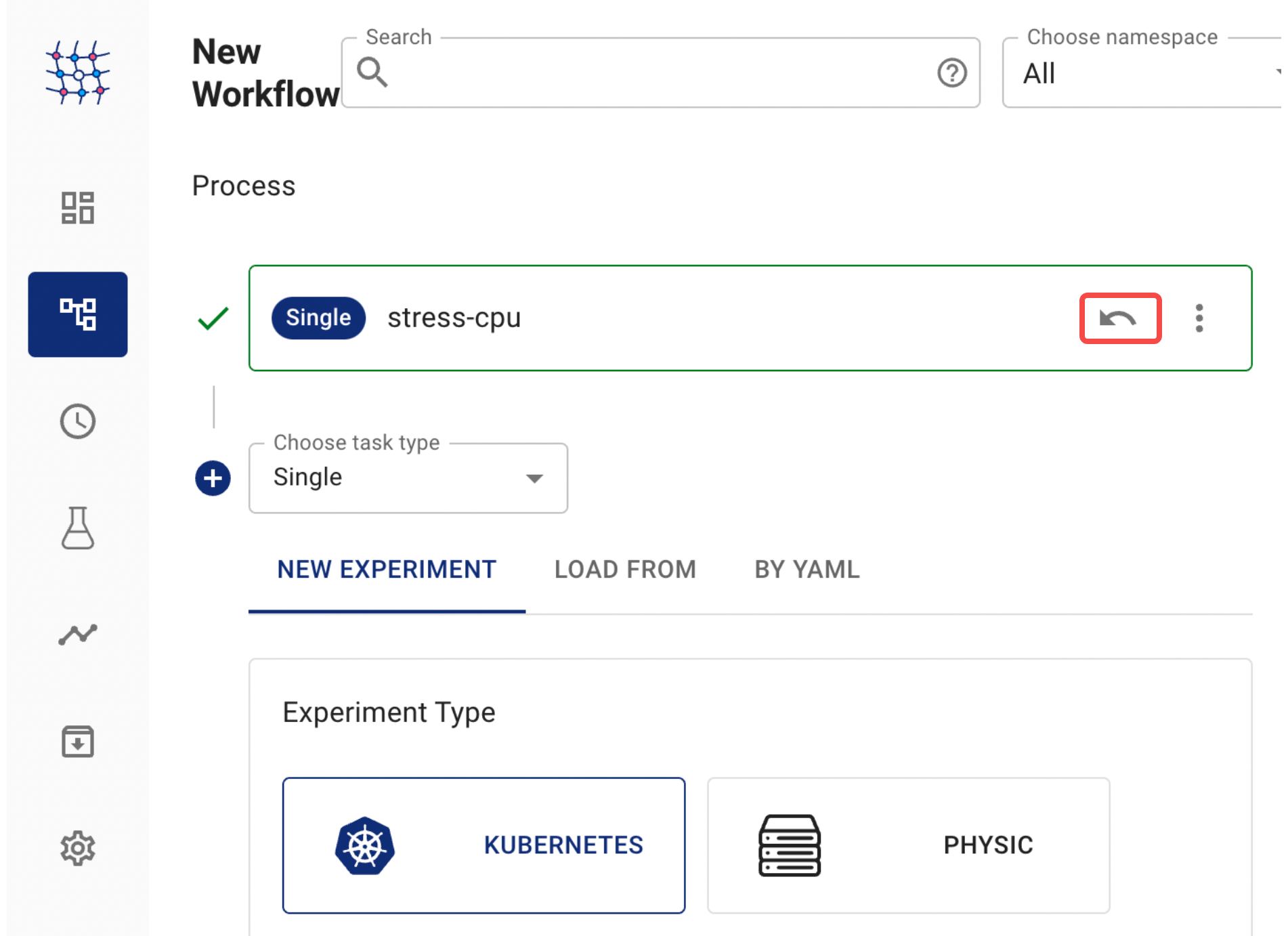Viewport: 1288px width, 936px height.
Task: Open the search help tooltip icon
Action: point(951,73)
